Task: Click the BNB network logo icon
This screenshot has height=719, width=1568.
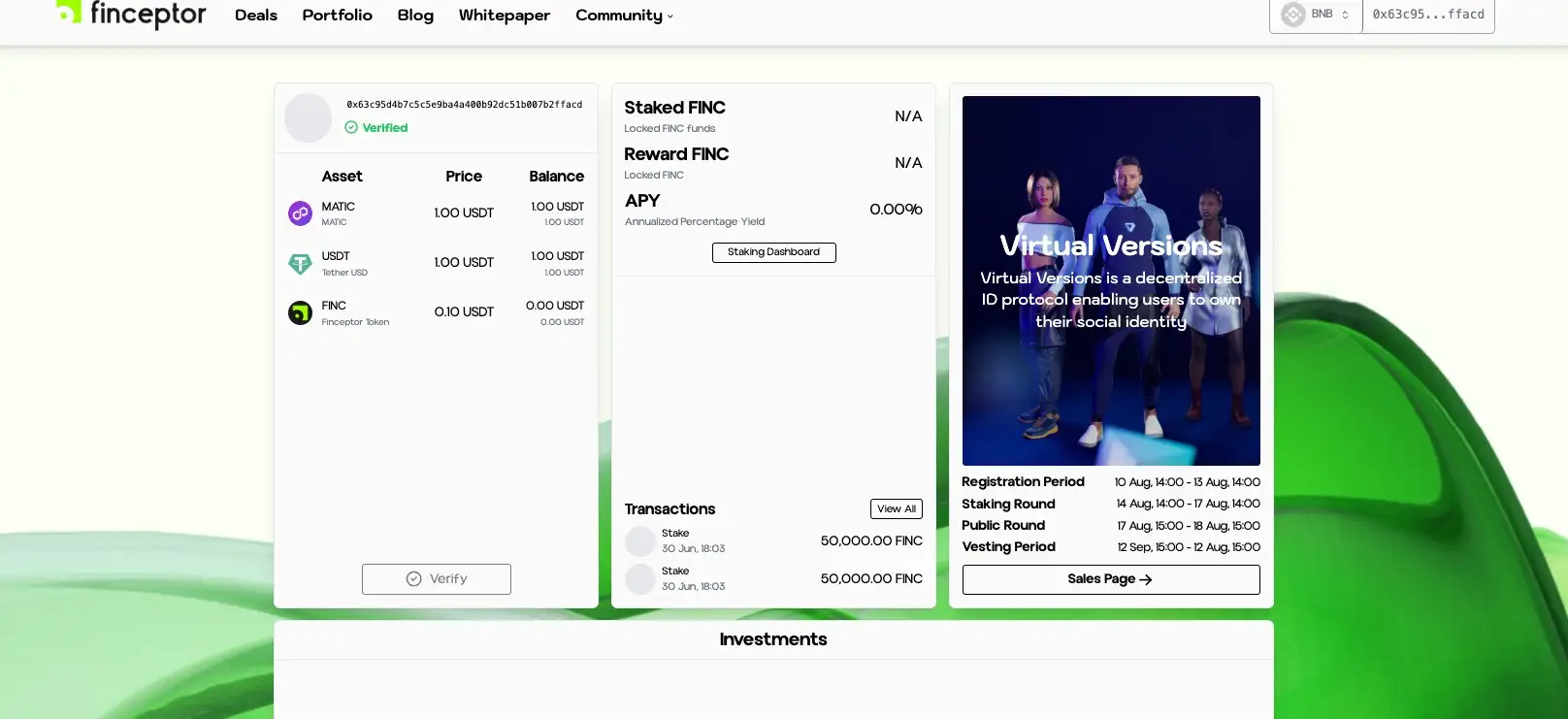Action: coord(1292,15)
